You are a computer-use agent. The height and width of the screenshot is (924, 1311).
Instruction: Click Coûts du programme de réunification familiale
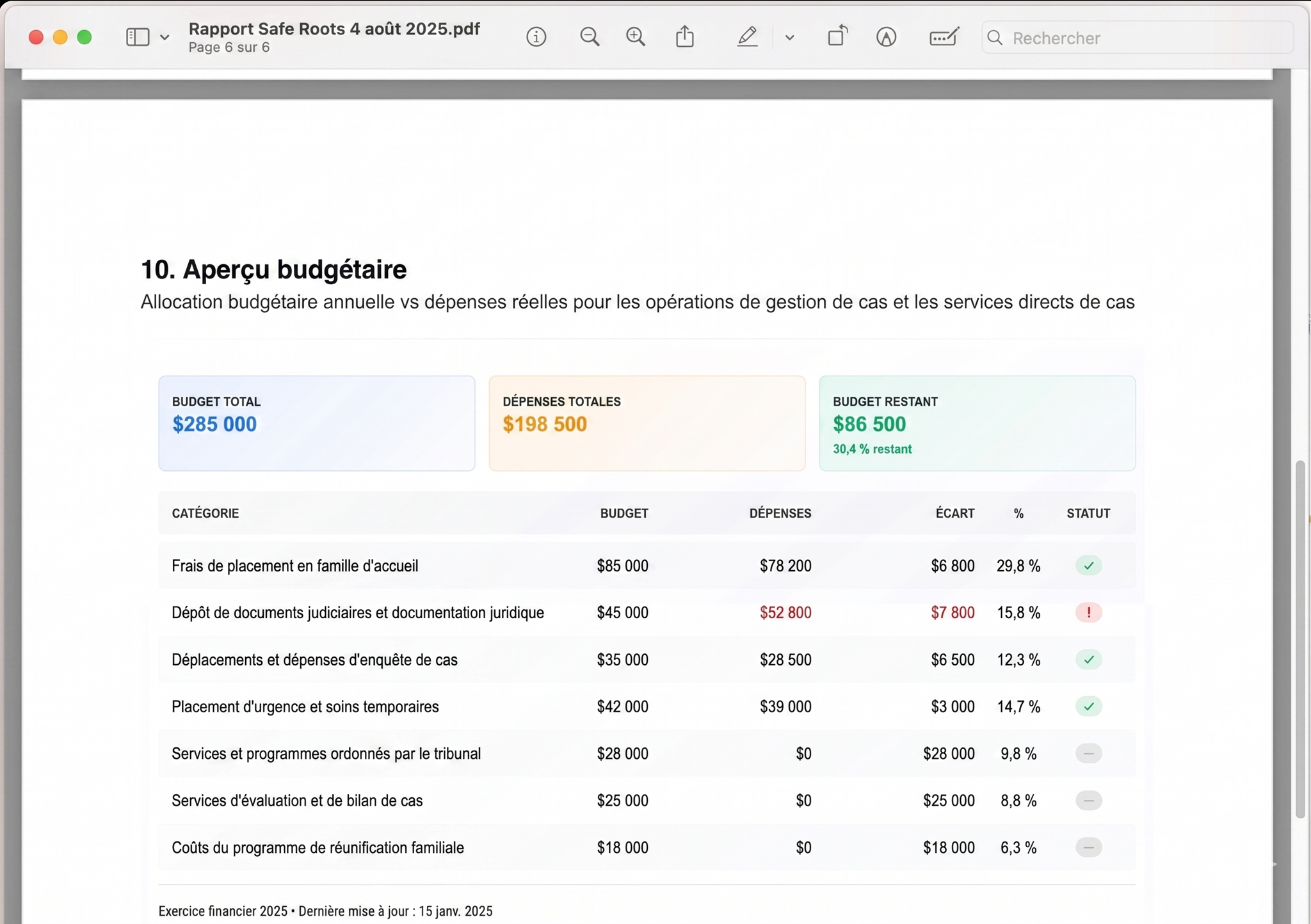pos(318,848)
